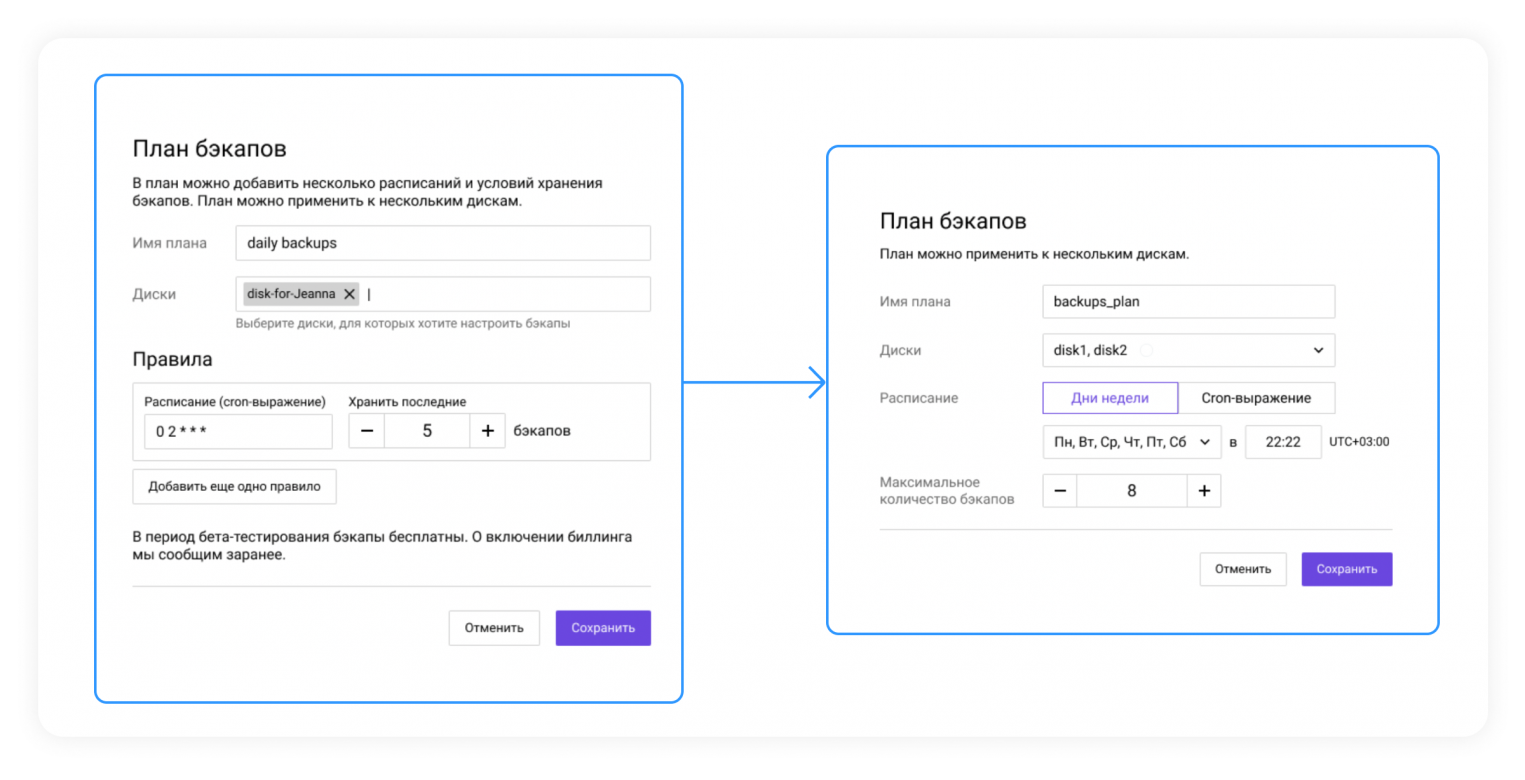Open the disk1, disk2 dropdown chevron
Screen dimensions: 1525x780
coord(1318,351)
